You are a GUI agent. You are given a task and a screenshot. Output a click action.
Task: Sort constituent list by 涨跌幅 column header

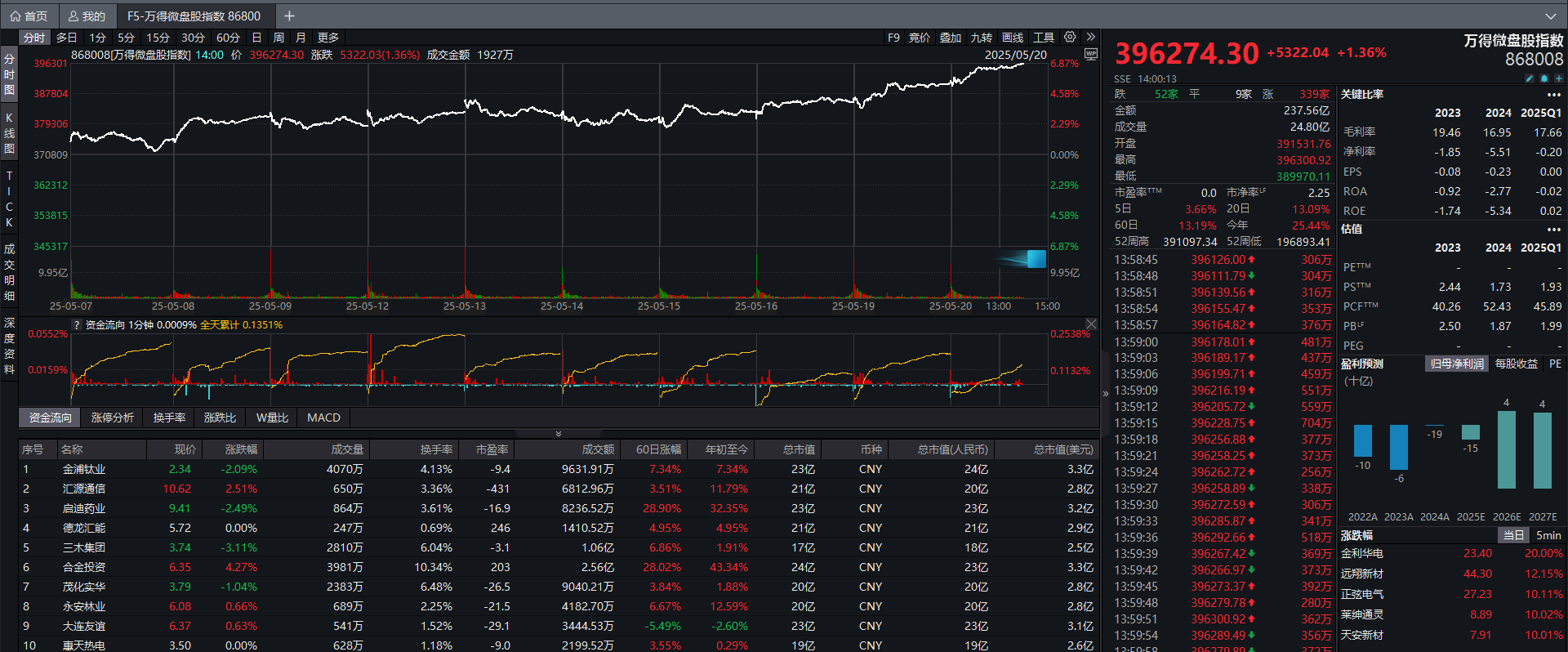[x=241, y=449]
